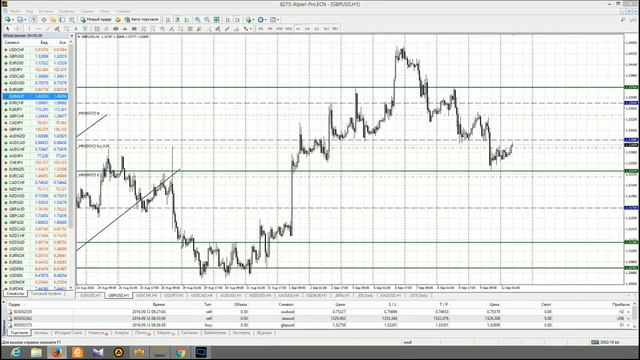Select candlestick chart display icon
This screenshot has height=360, width=640.
point(178,19)
